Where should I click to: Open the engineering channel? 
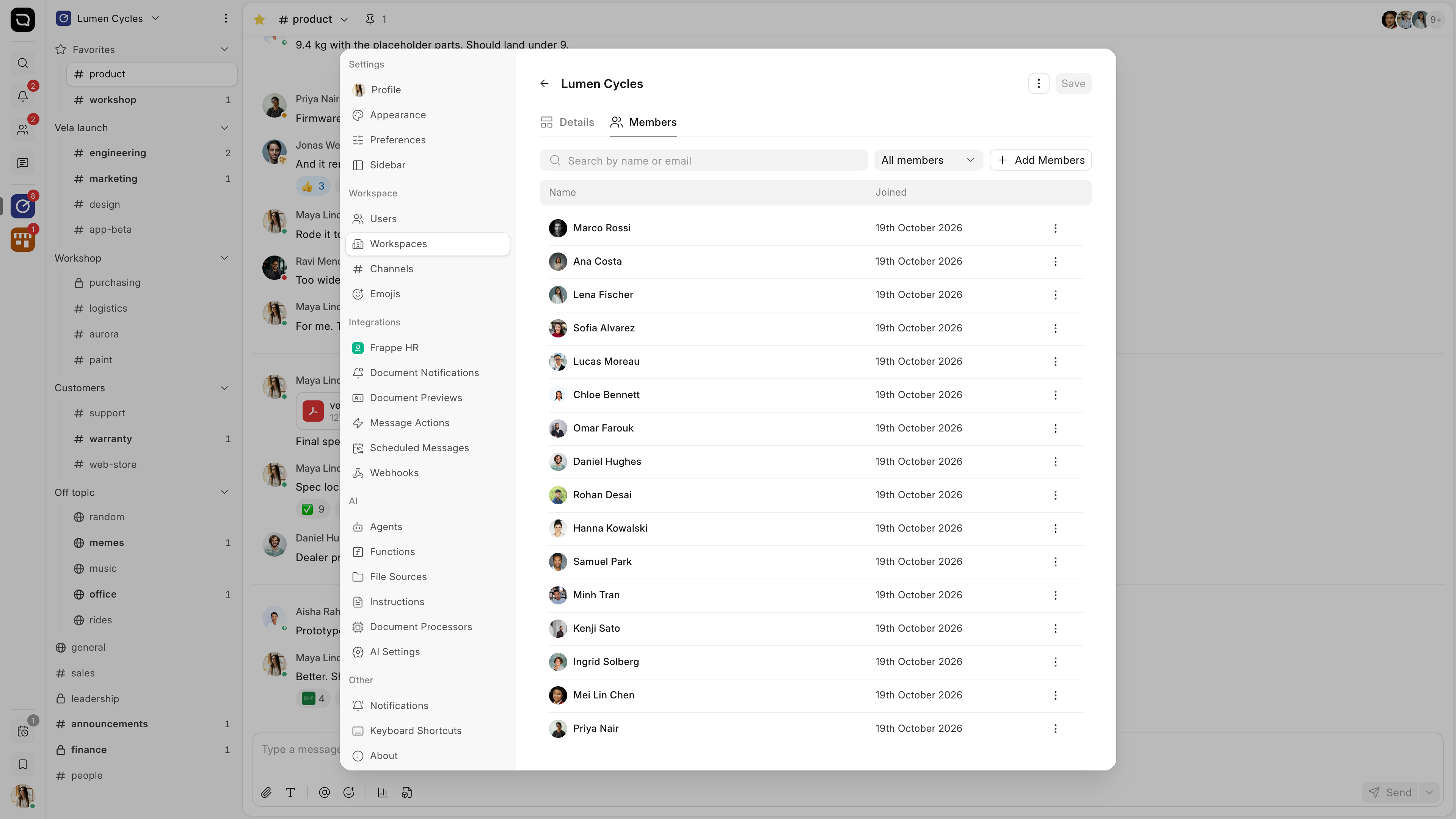152,153
